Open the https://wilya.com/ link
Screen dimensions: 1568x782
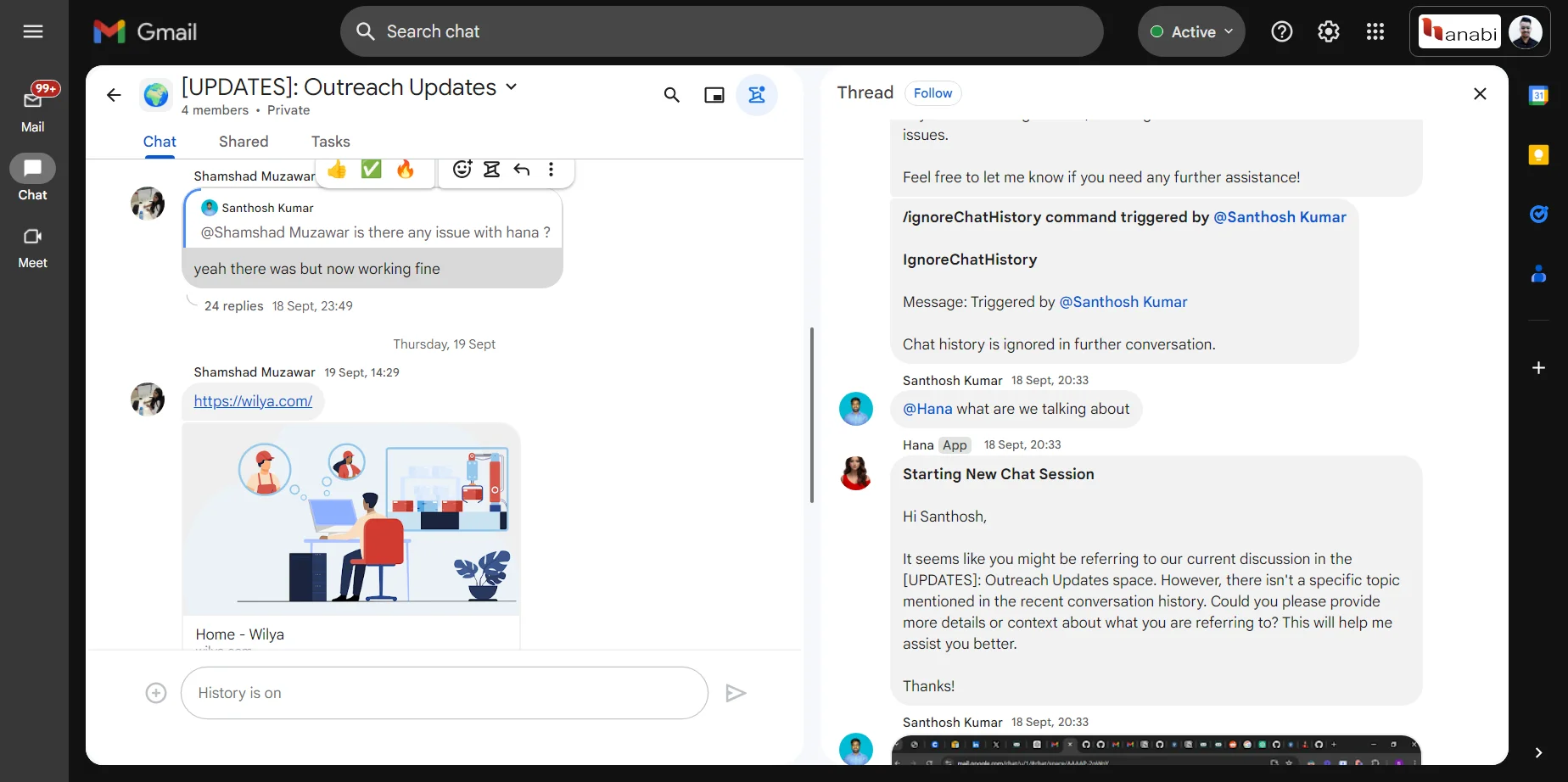pyautogui.click(x=253, y=401)
